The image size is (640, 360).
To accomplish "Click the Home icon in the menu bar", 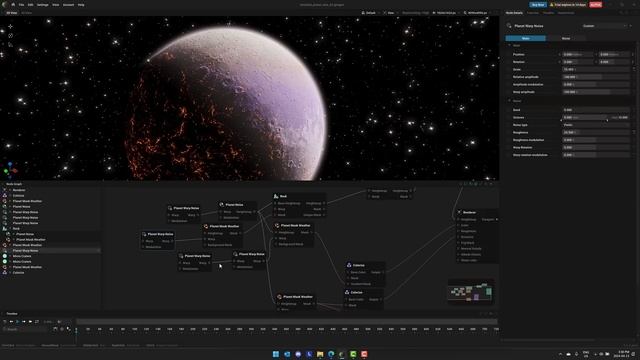I will pyautogui.click(x=13, y=5).
